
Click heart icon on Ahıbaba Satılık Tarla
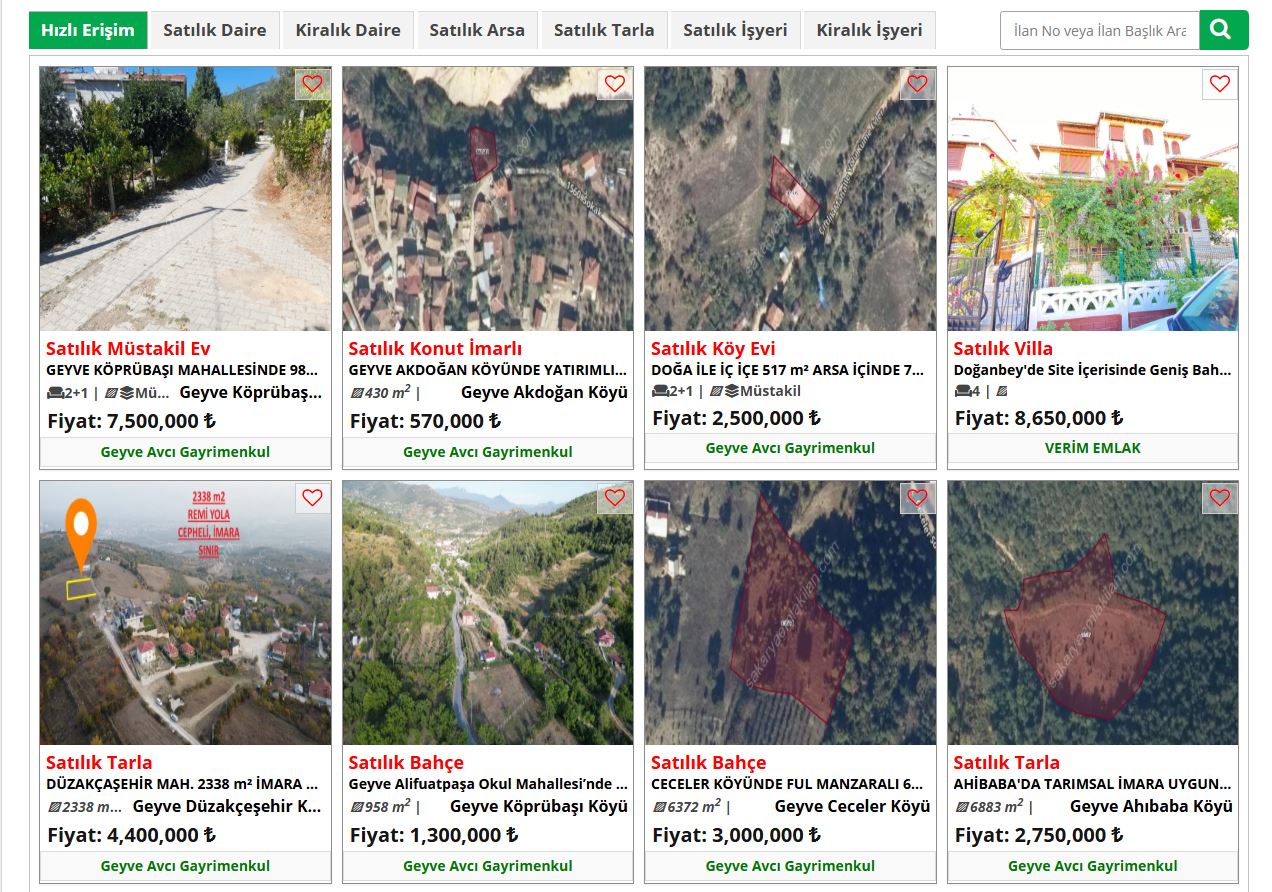click(1219, 498)
